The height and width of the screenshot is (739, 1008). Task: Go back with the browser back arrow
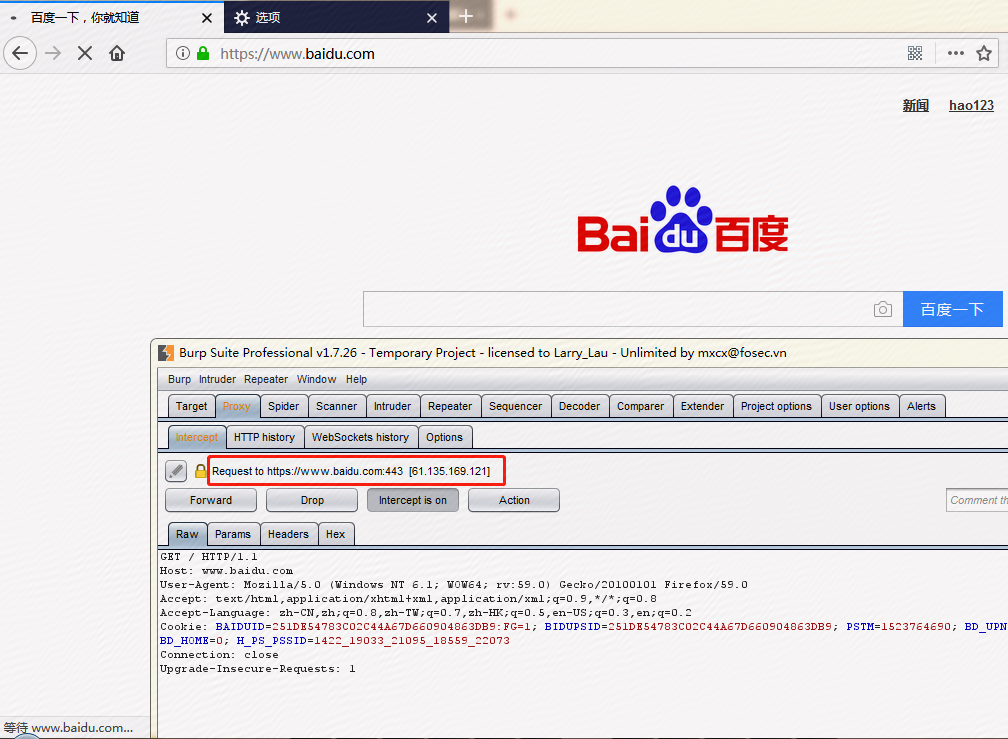click(x=21, y=53)
